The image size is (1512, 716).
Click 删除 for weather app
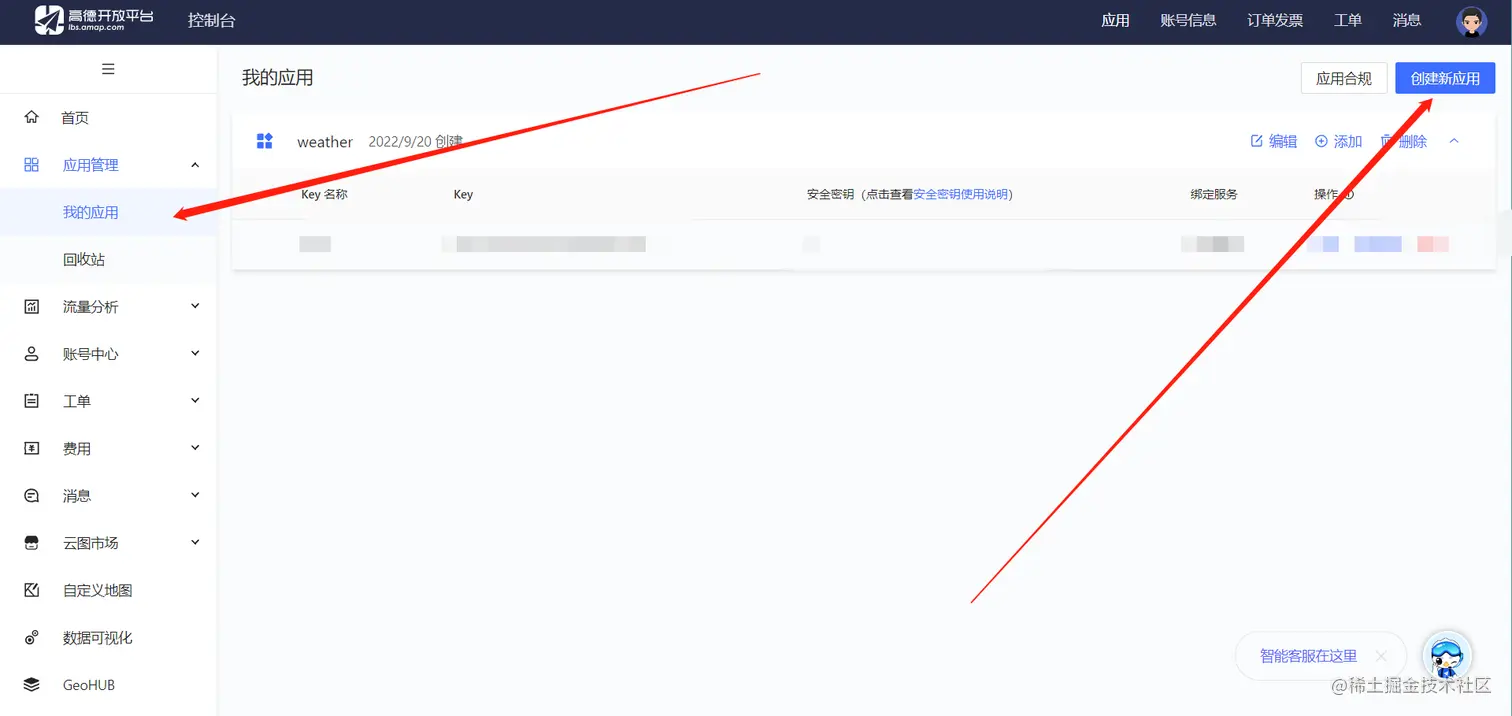pos(1412,141)
